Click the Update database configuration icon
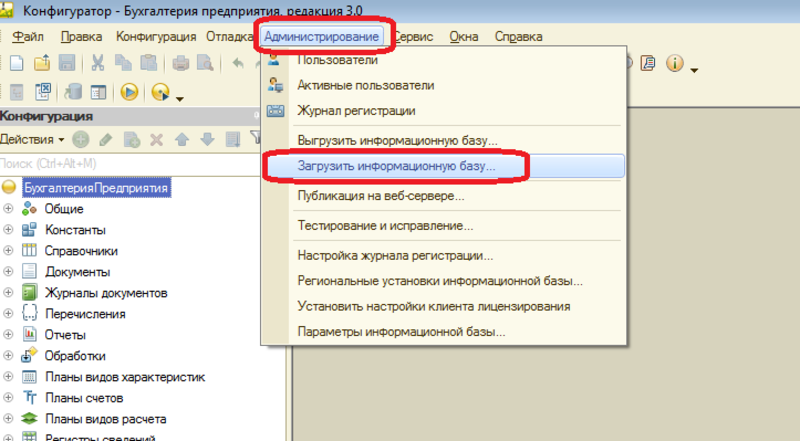This screenshot has height=441, width=800. 73,92
